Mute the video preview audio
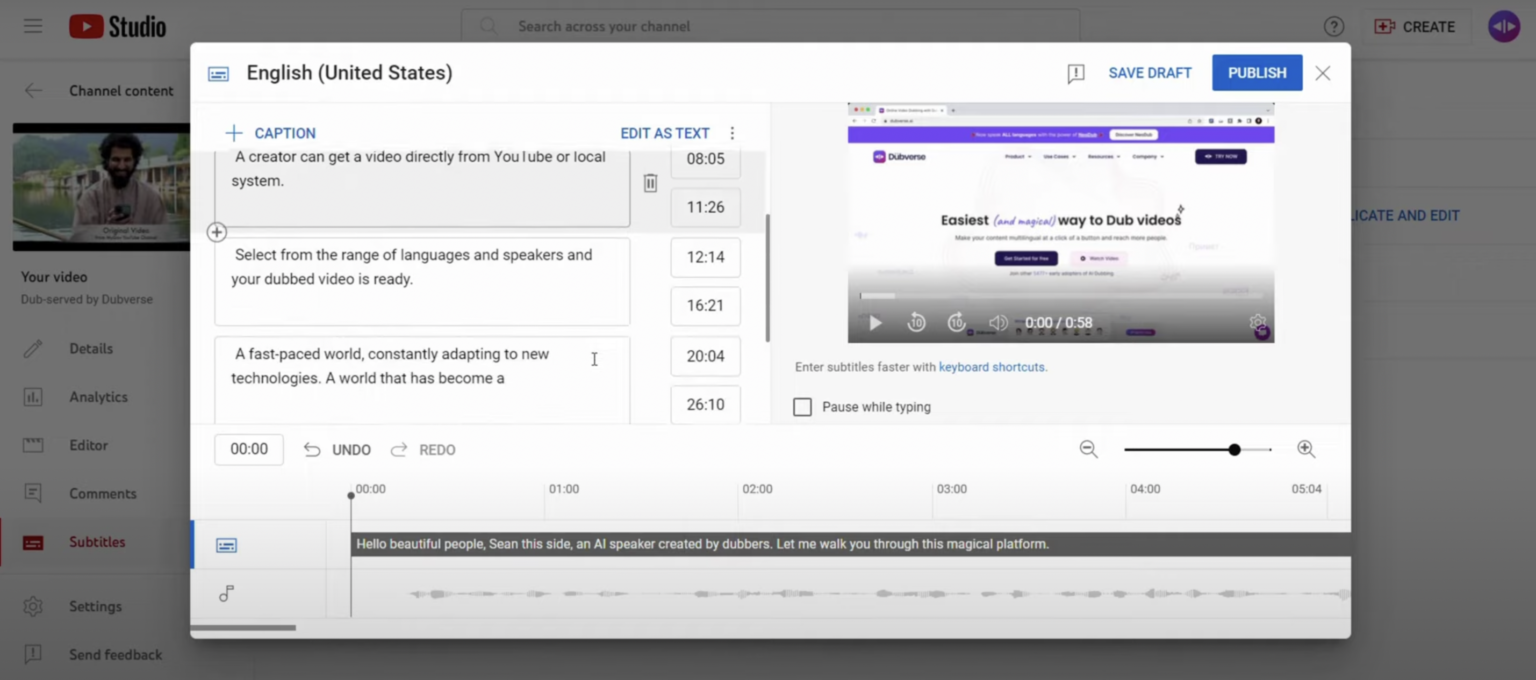This screenshot has height=680, width=1536. tap(998, 322)
